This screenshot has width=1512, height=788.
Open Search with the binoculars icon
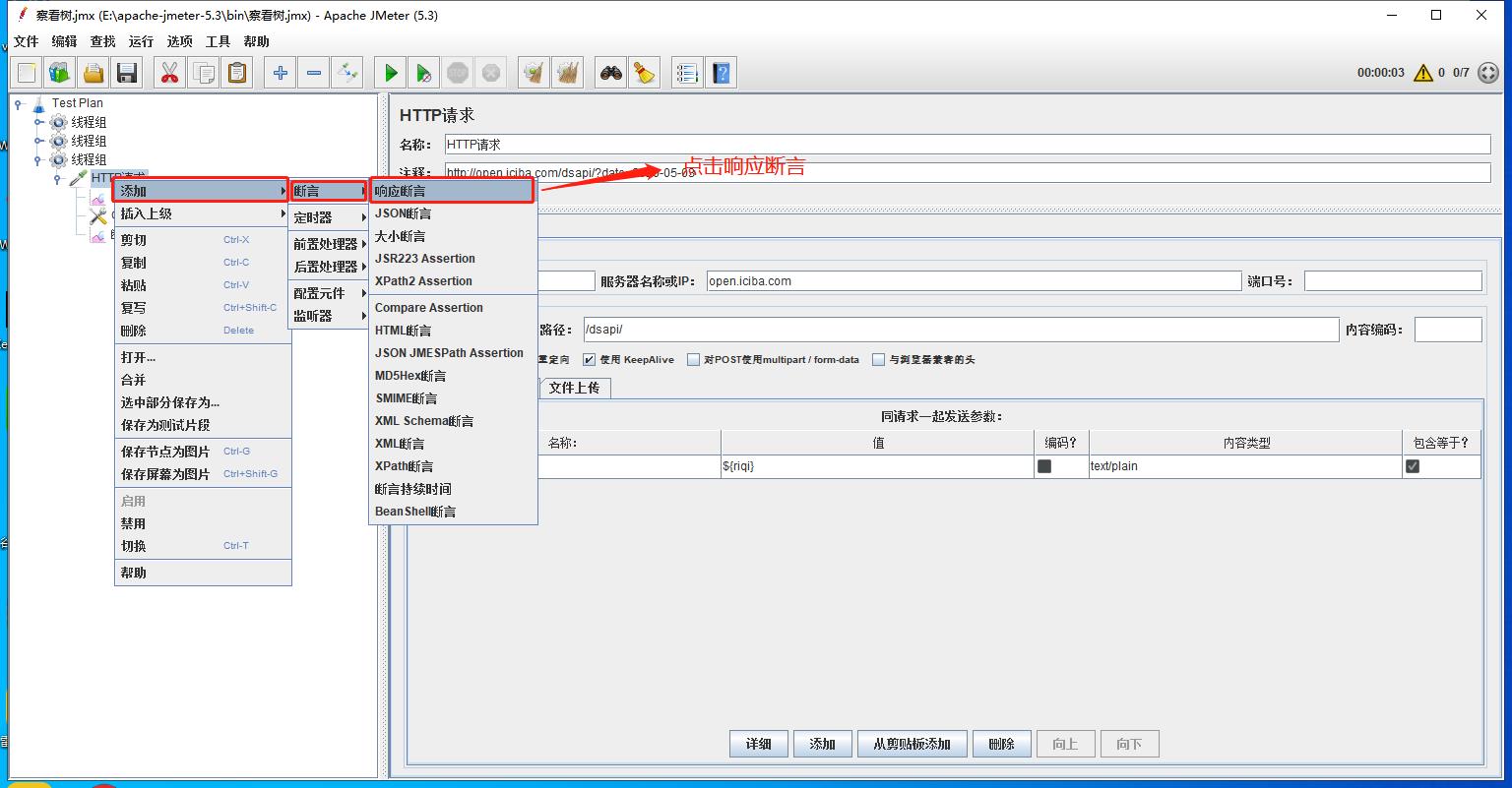click(x=611, y=73)
